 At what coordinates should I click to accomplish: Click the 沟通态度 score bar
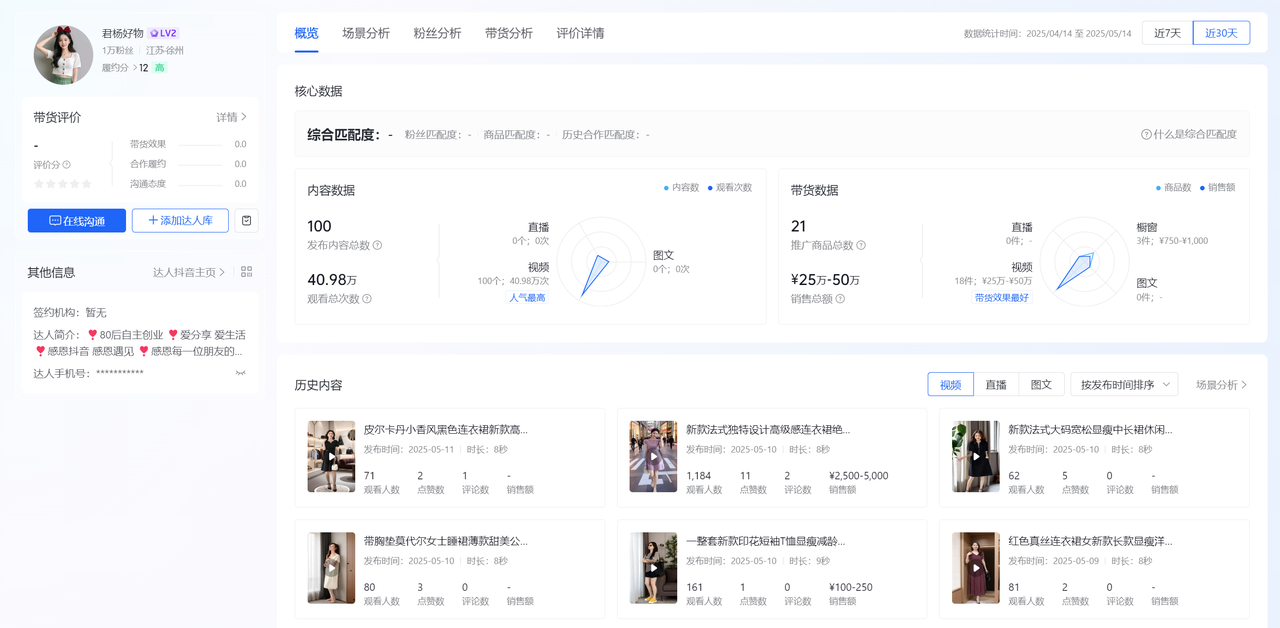199,184
